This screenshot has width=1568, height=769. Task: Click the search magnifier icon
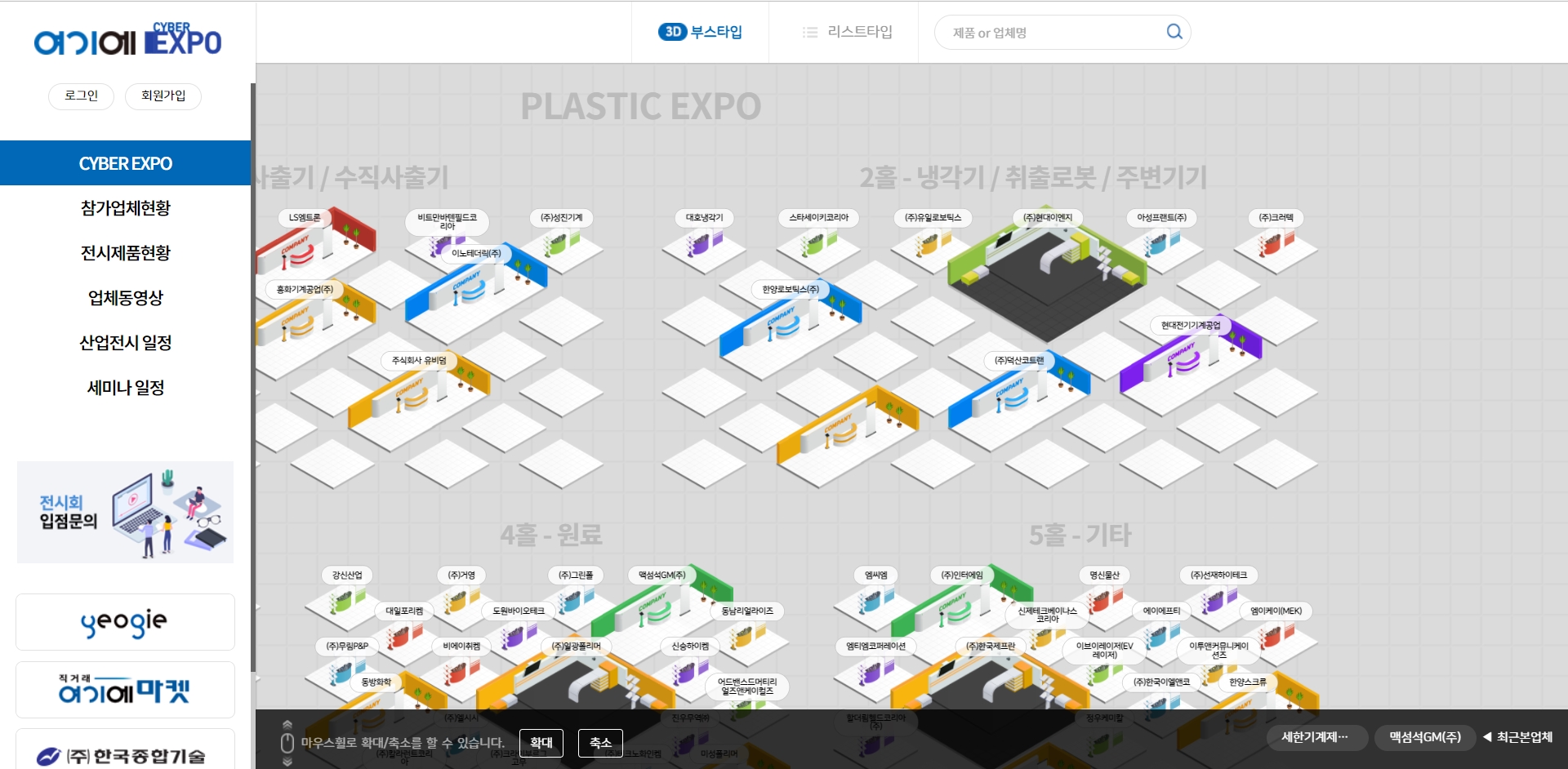point(1174,32)
